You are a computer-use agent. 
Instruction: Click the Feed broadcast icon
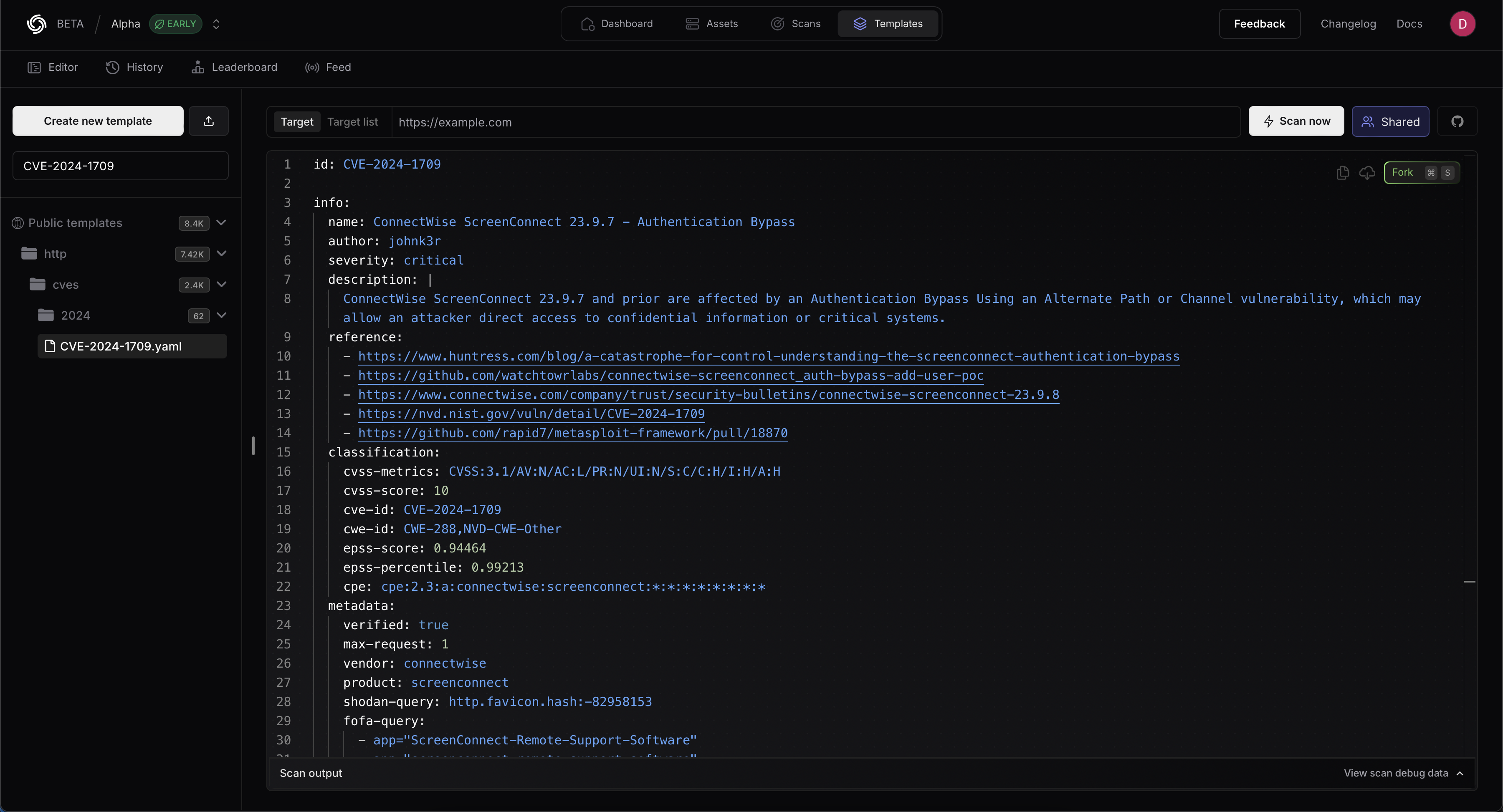(312, 67)
